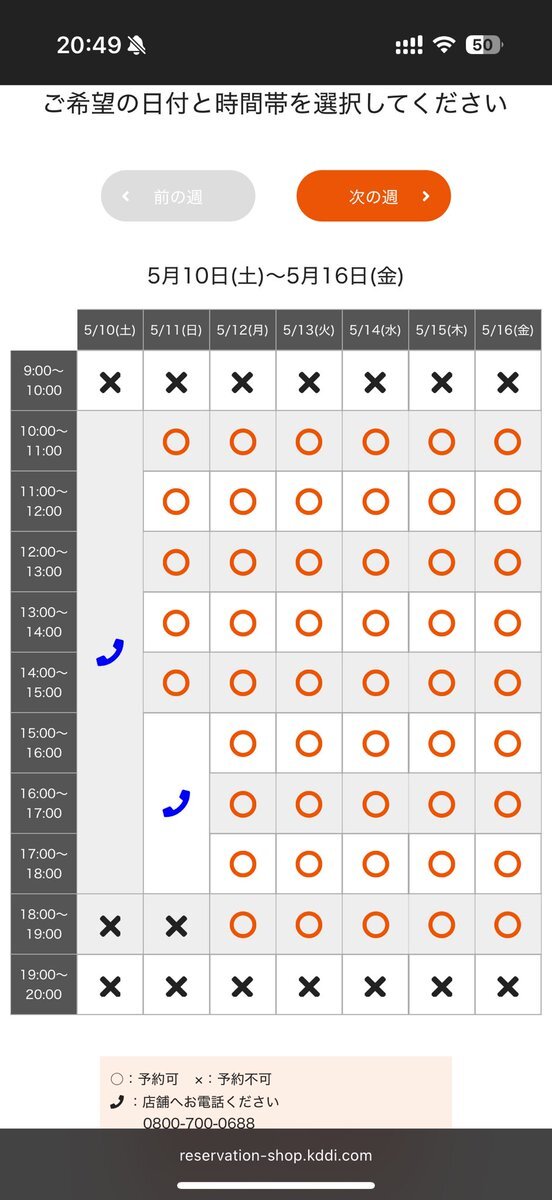Select the 5/13 (Tue) 17:00–18:00 circle
This screenshot has height=1200, width=552.
pyautogui.click(x=309, y=864)
